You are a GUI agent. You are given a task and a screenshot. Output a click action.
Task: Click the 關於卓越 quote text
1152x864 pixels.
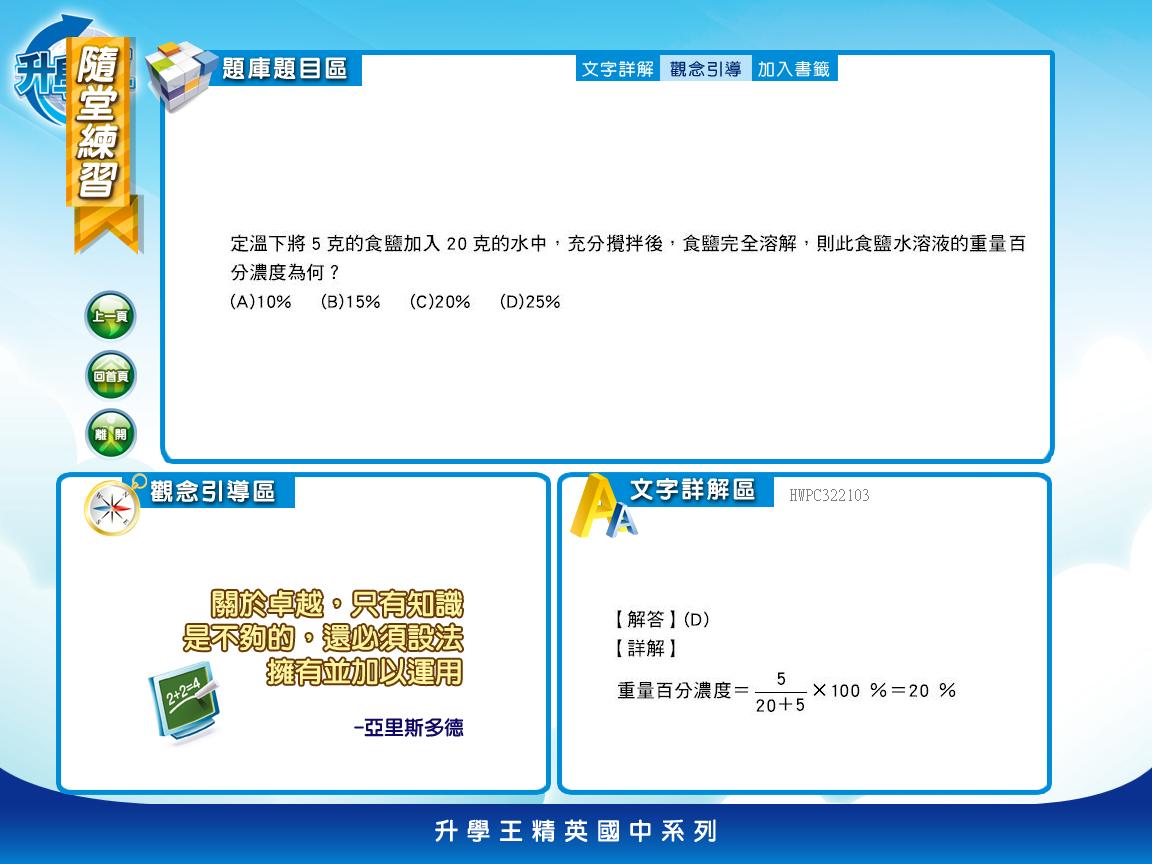[323, 638]
